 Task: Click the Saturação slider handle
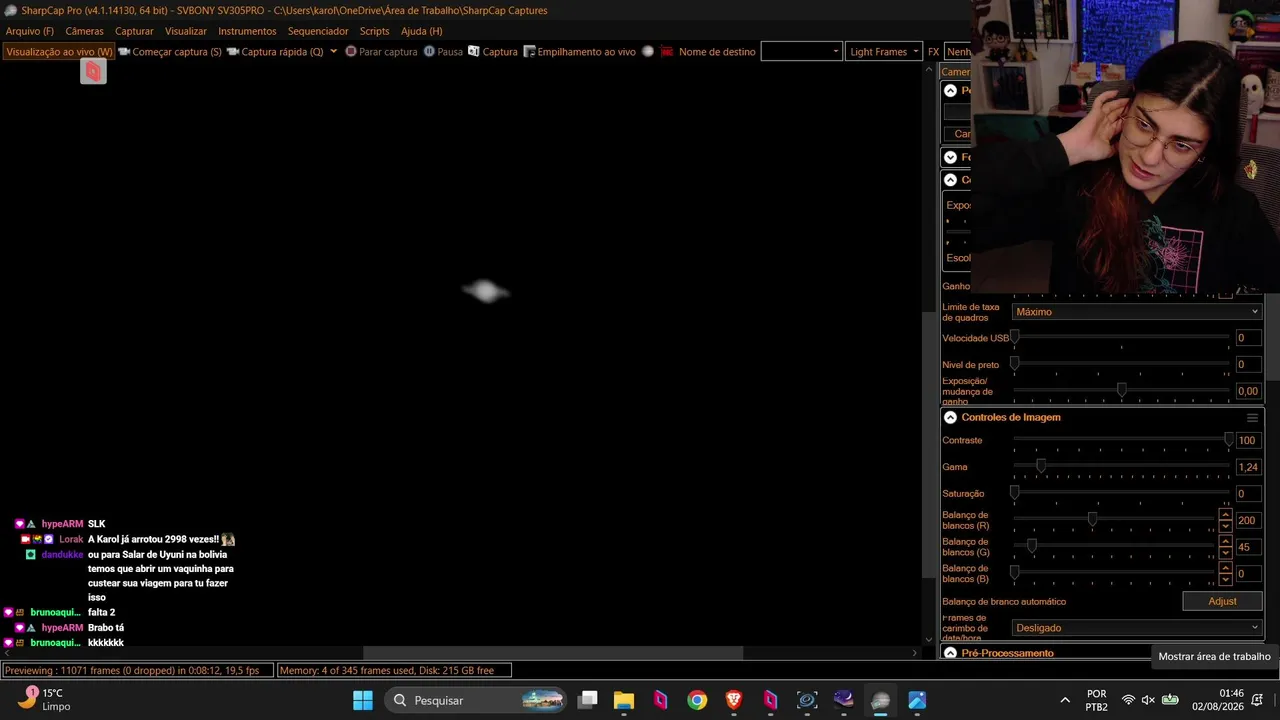(1014, 492)
